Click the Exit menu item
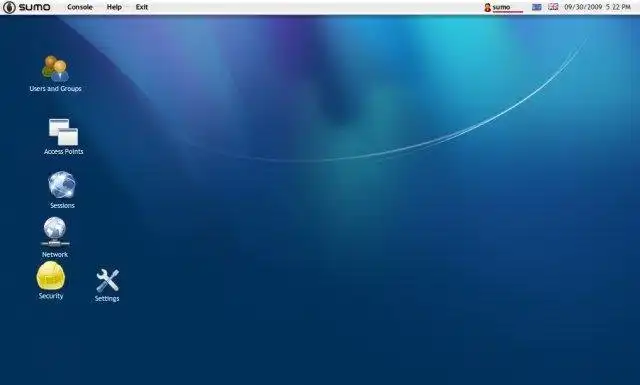 coord(142,7)
